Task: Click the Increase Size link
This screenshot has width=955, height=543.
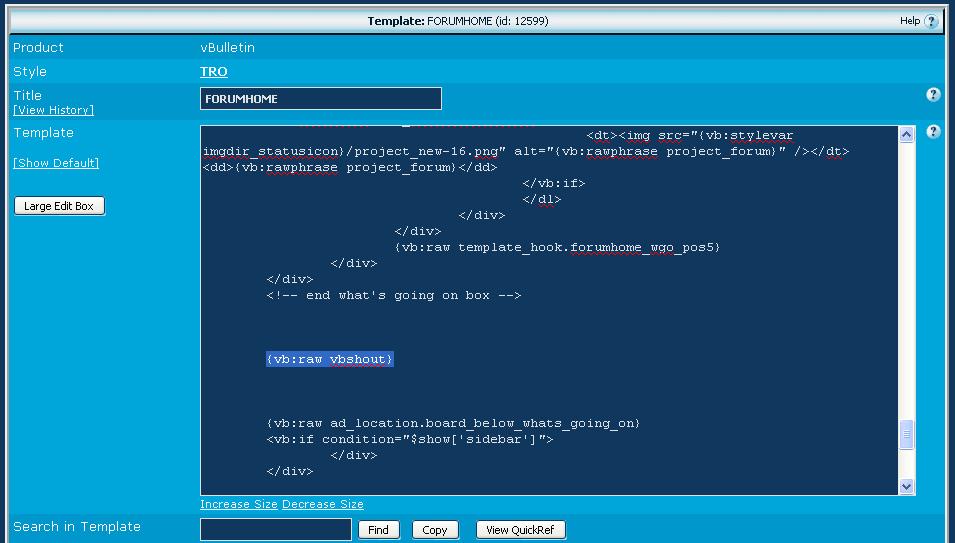Action: pos(239,504)
